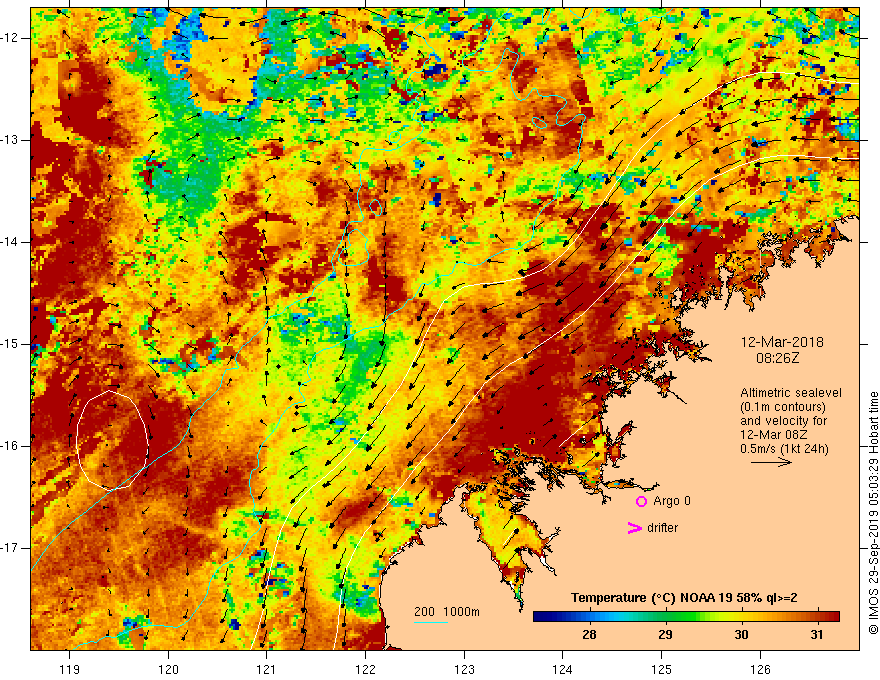
Task: Click the latitude axis label -14
Action: coord(11,242)
